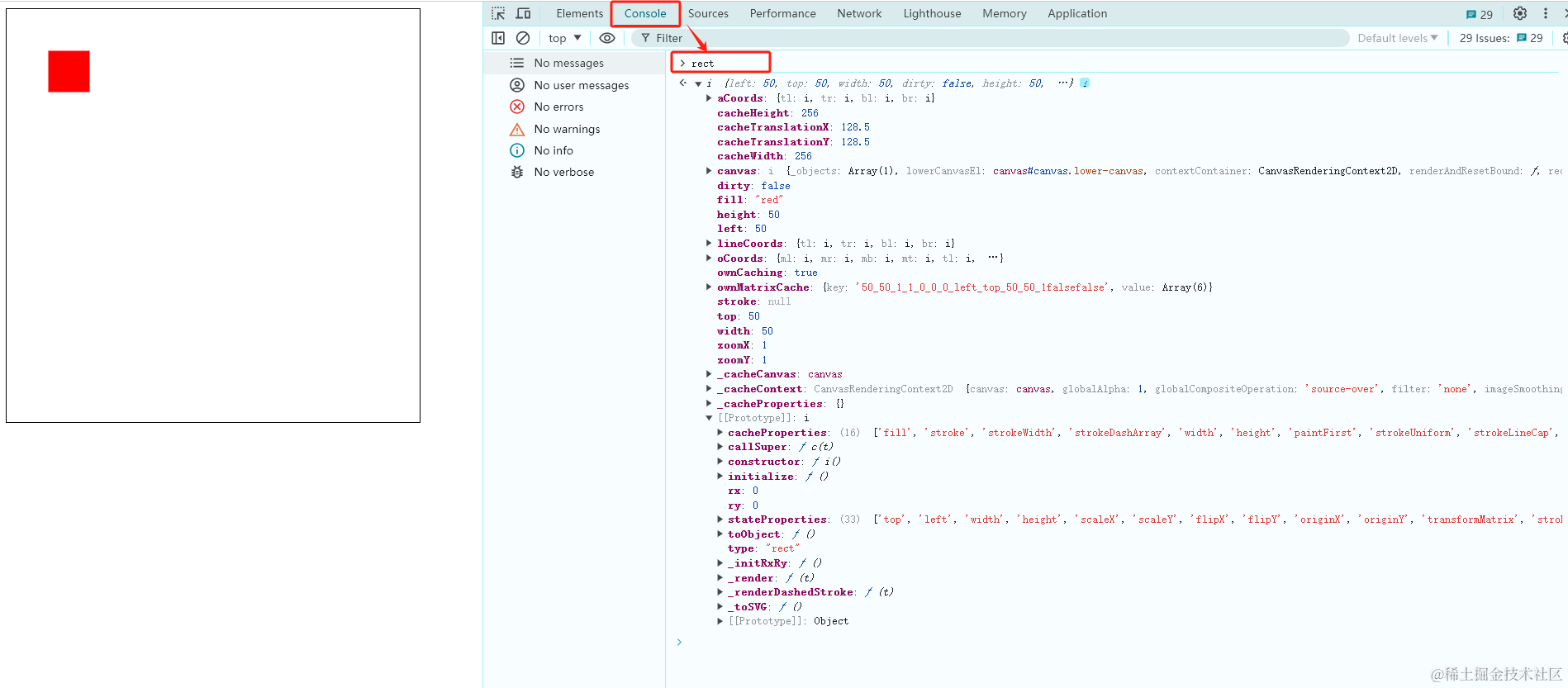This screenshot has height=688, width=1568.
Task: Expand the _toSVG function
Action: pos(720,607)
